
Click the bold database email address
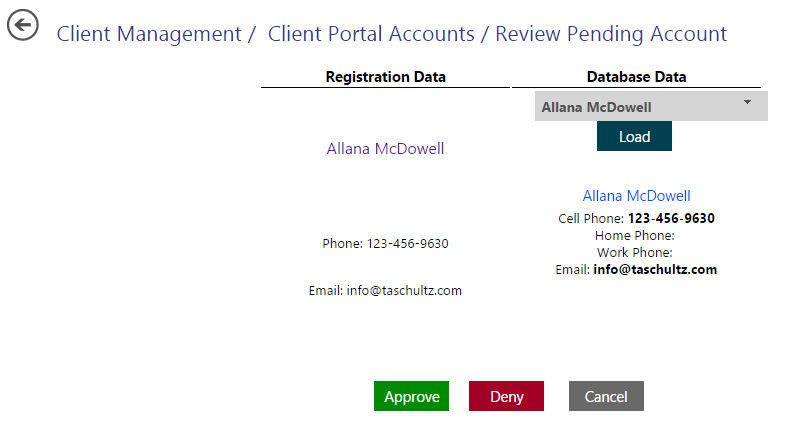coord(655,270)
